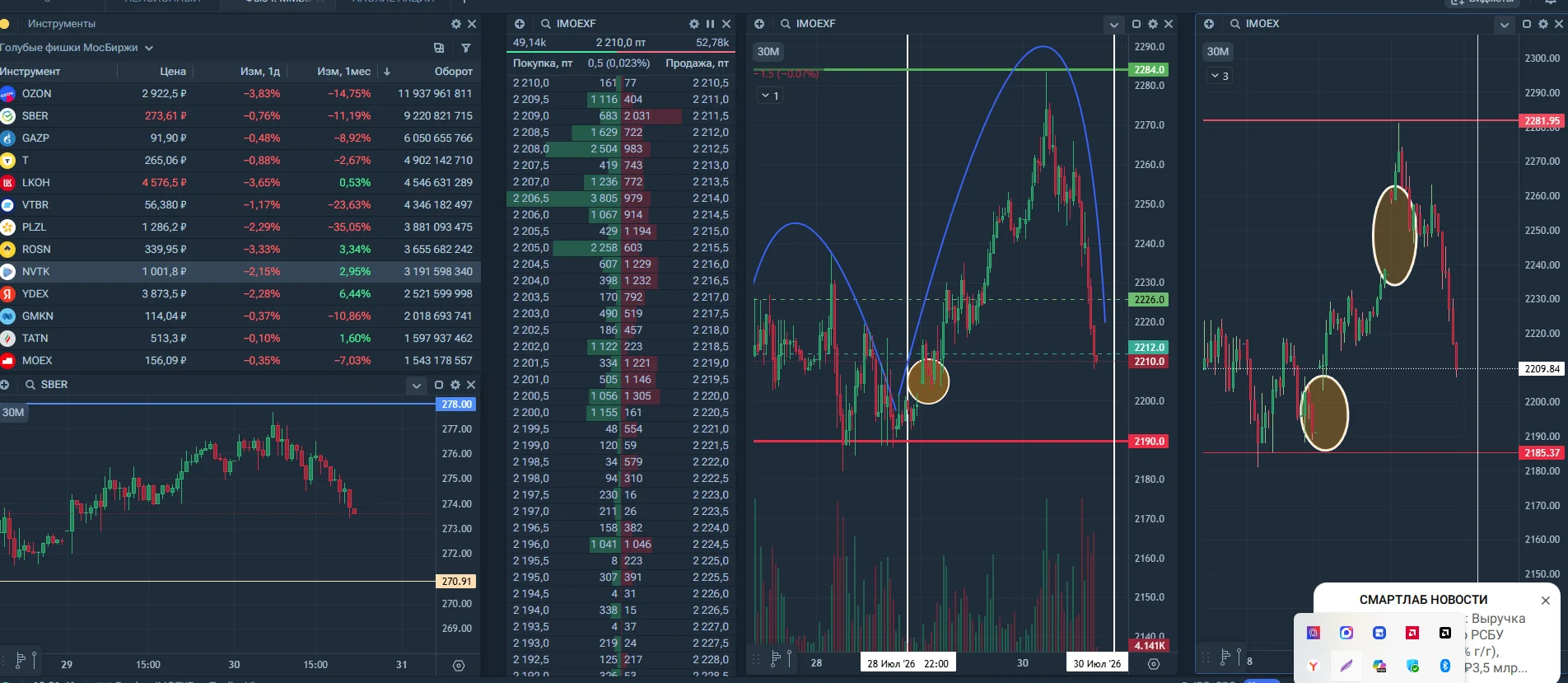Click the chart reset target icon under IMOEXF chart
The image size is (1568, 683).
point(1154,663)
